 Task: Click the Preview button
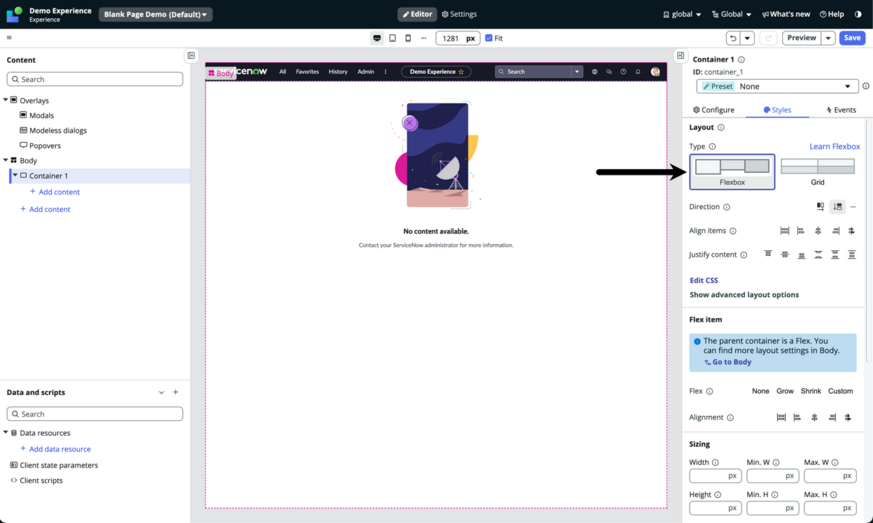pos(802,38)
